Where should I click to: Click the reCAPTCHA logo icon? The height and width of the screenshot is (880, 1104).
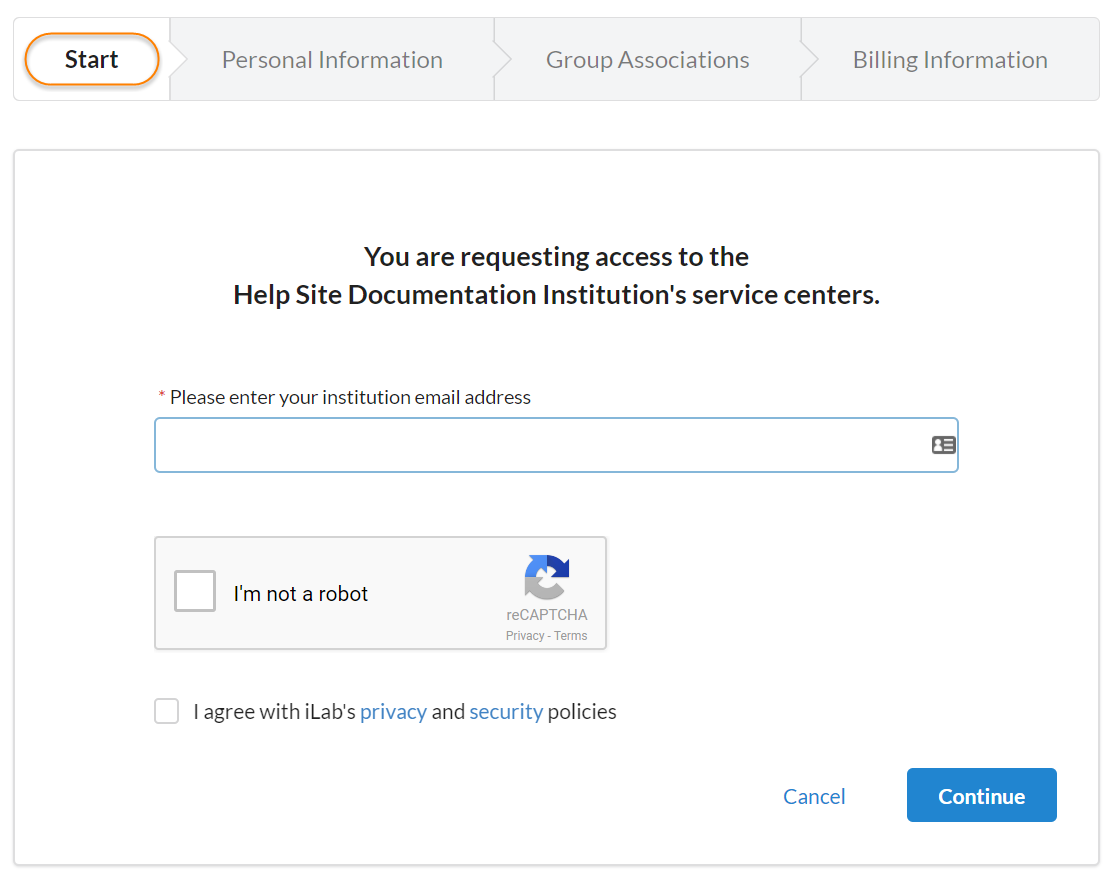coord(546,578)
